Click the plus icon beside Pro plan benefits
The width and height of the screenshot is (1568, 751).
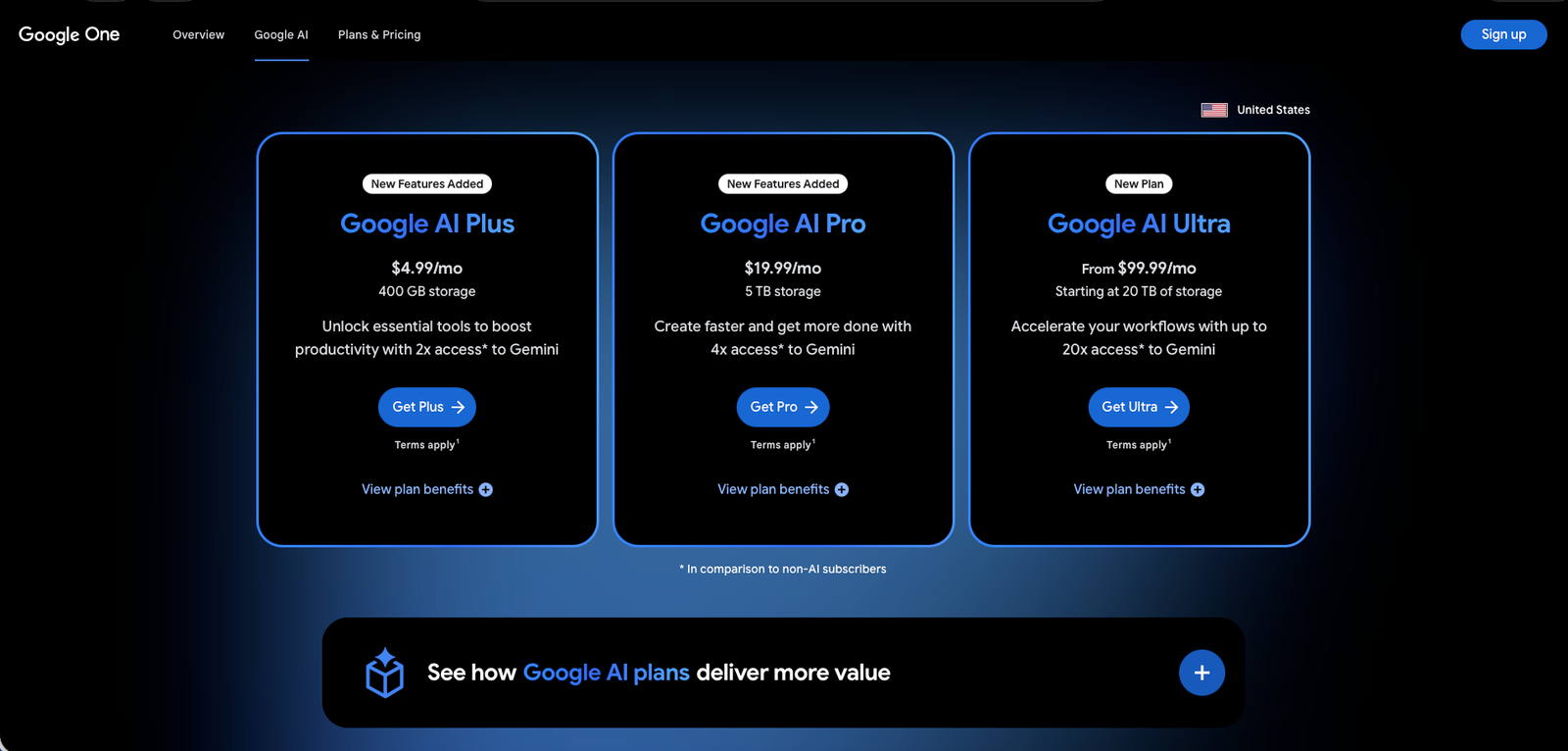tap(842, 490)
